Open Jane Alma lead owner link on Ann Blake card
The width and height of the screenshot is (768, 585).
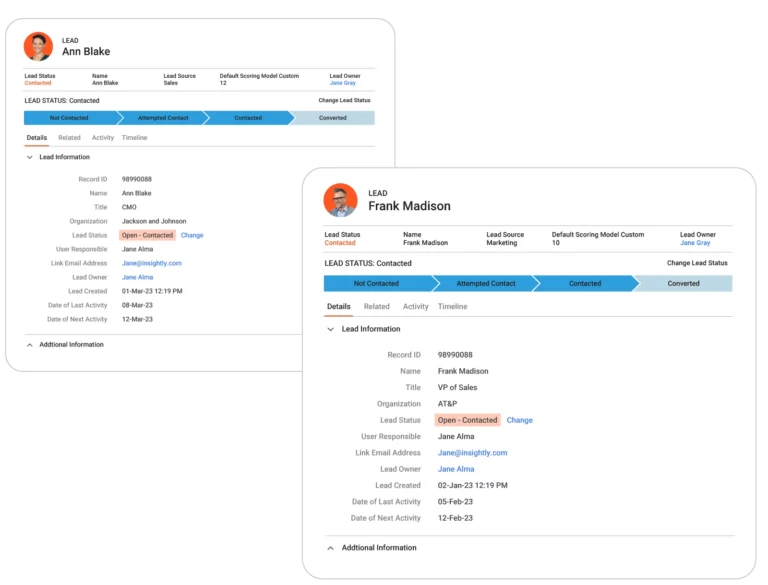138,277
